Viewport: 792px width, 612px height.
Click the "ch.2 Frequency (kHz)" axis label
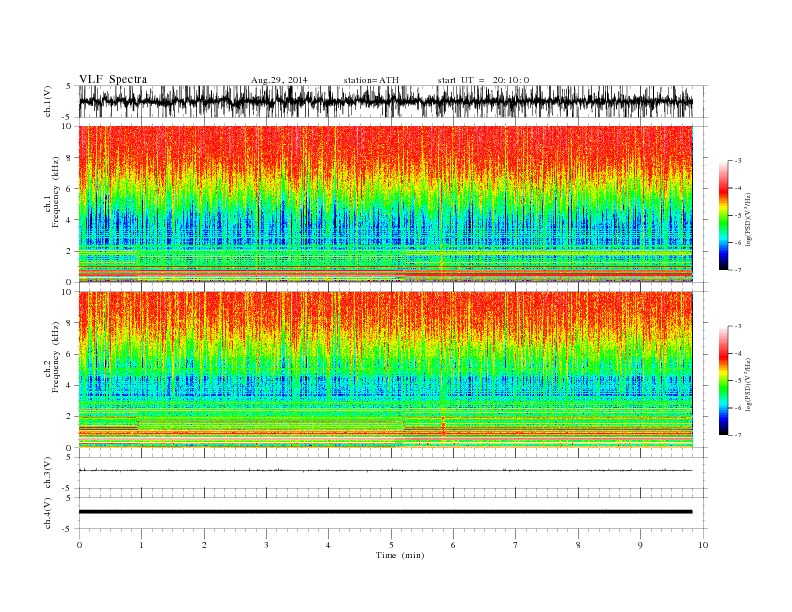(52, 357)
